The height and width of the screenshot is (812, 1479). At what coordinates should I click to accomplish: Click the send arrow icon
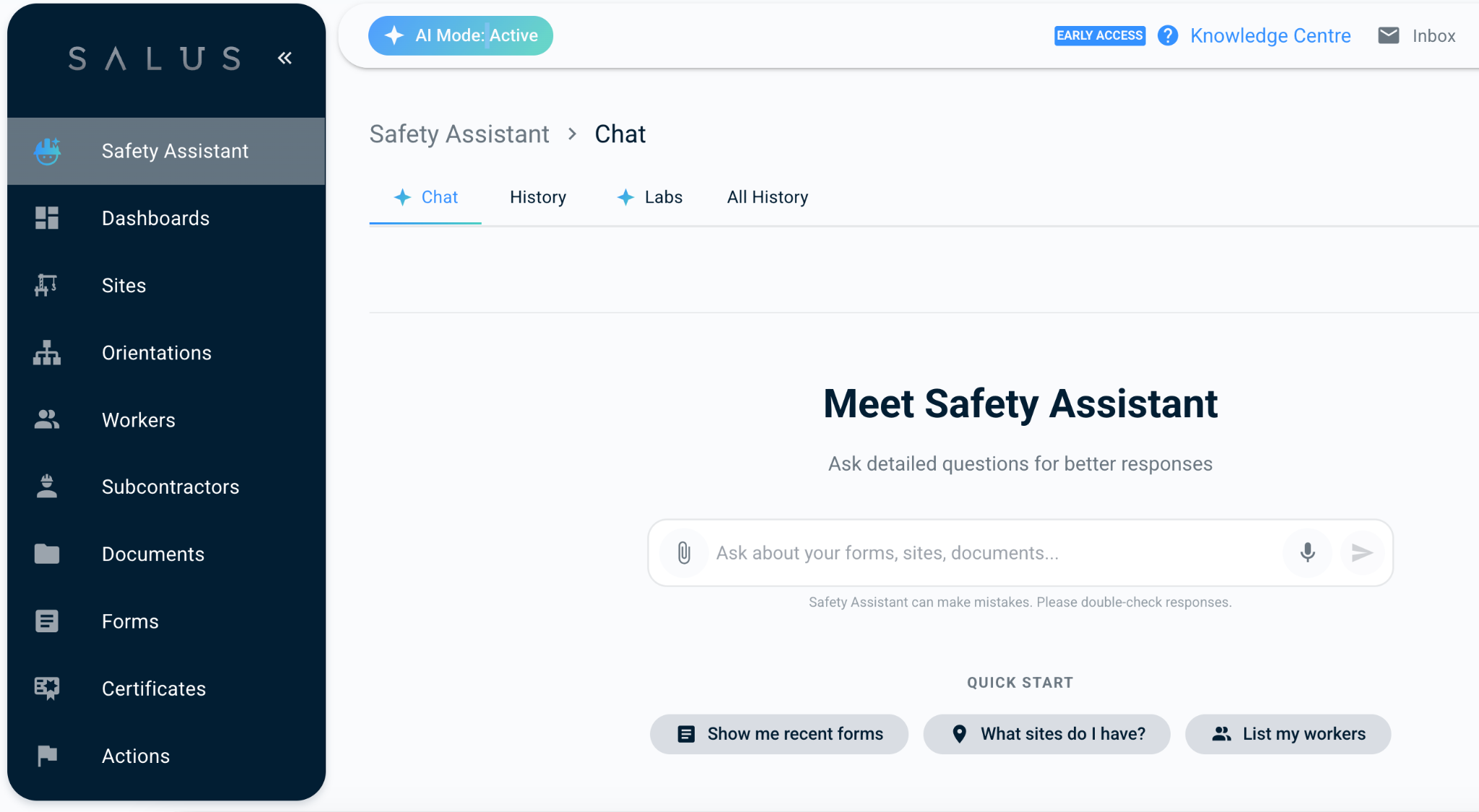pos(1362,553)
